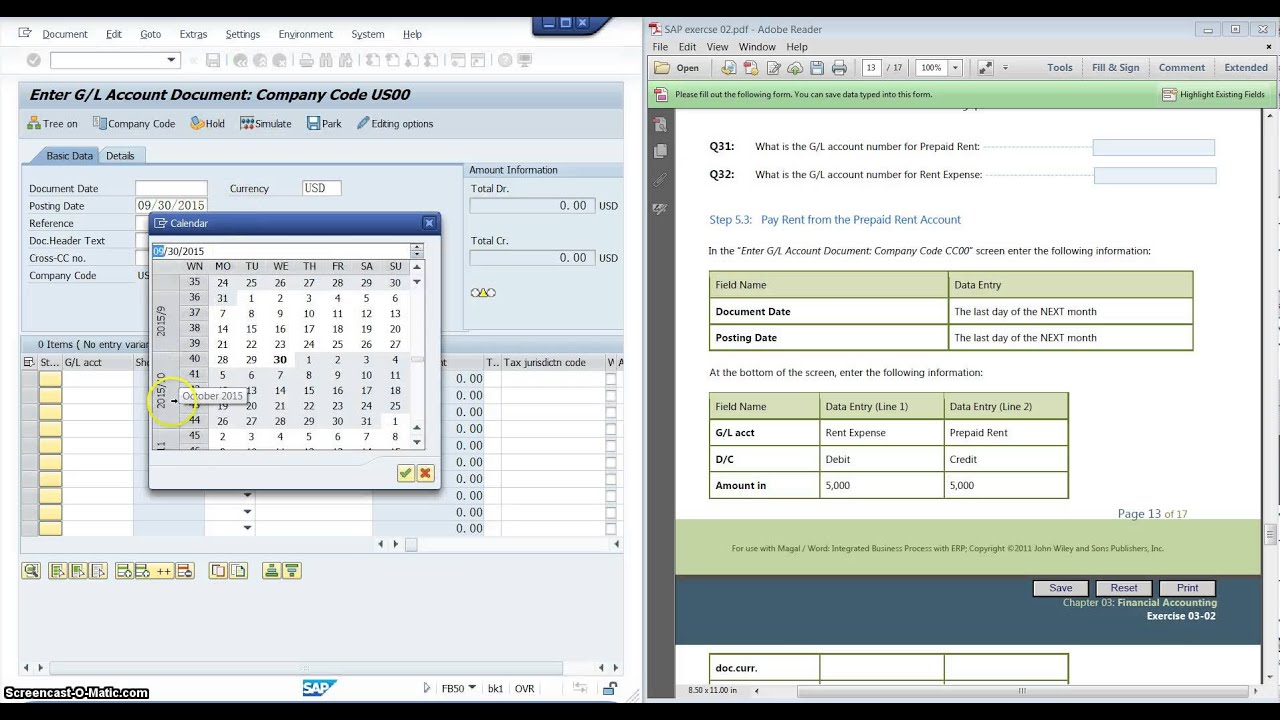Click the Reset button in the PDF form

[x=1124, y=588]
